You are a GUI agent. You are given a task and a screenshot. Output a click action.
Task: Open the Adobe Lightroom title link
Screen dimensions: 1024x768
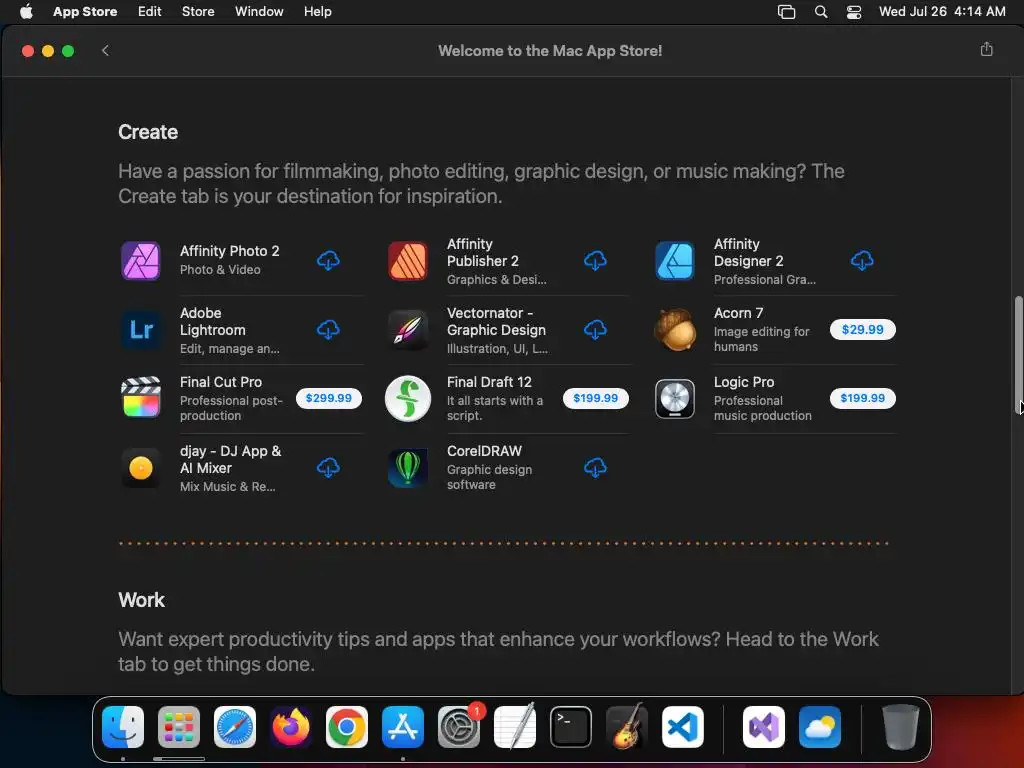point(212,321)
